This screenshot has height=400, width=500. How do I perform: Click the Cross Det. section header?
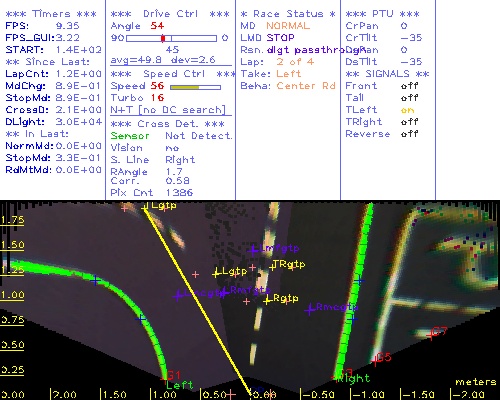(168, 124)
